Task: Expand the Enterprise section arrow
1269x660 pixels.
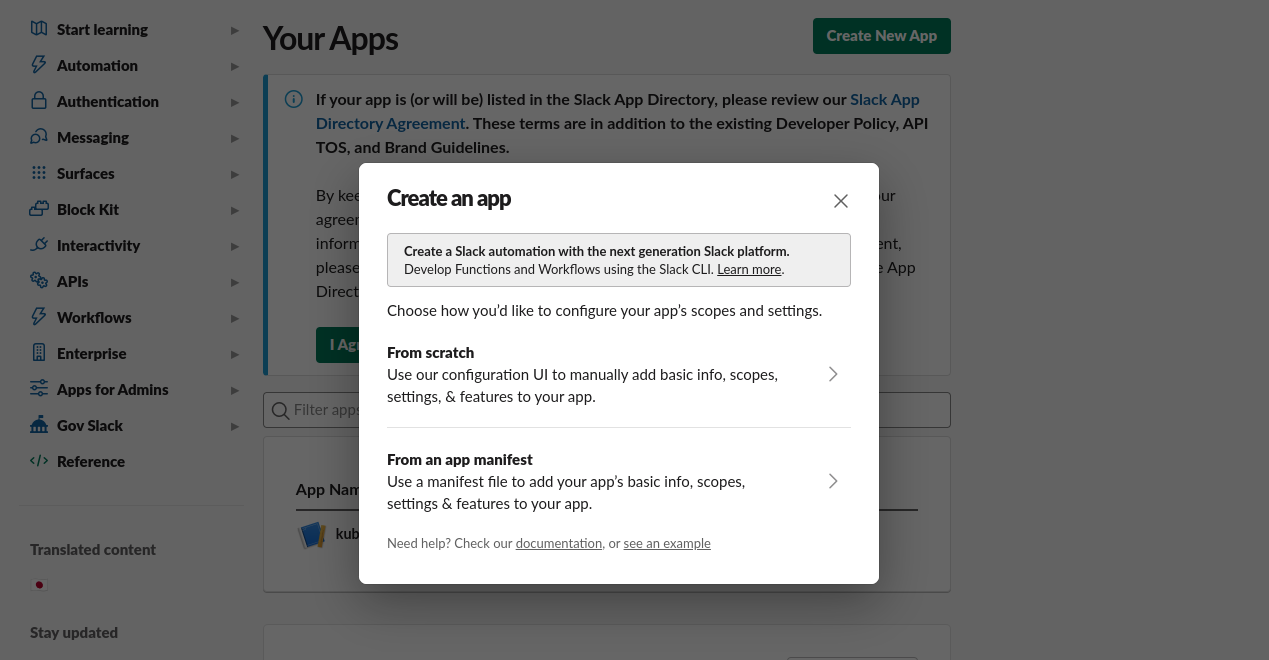Action: (x=234, y=354)
